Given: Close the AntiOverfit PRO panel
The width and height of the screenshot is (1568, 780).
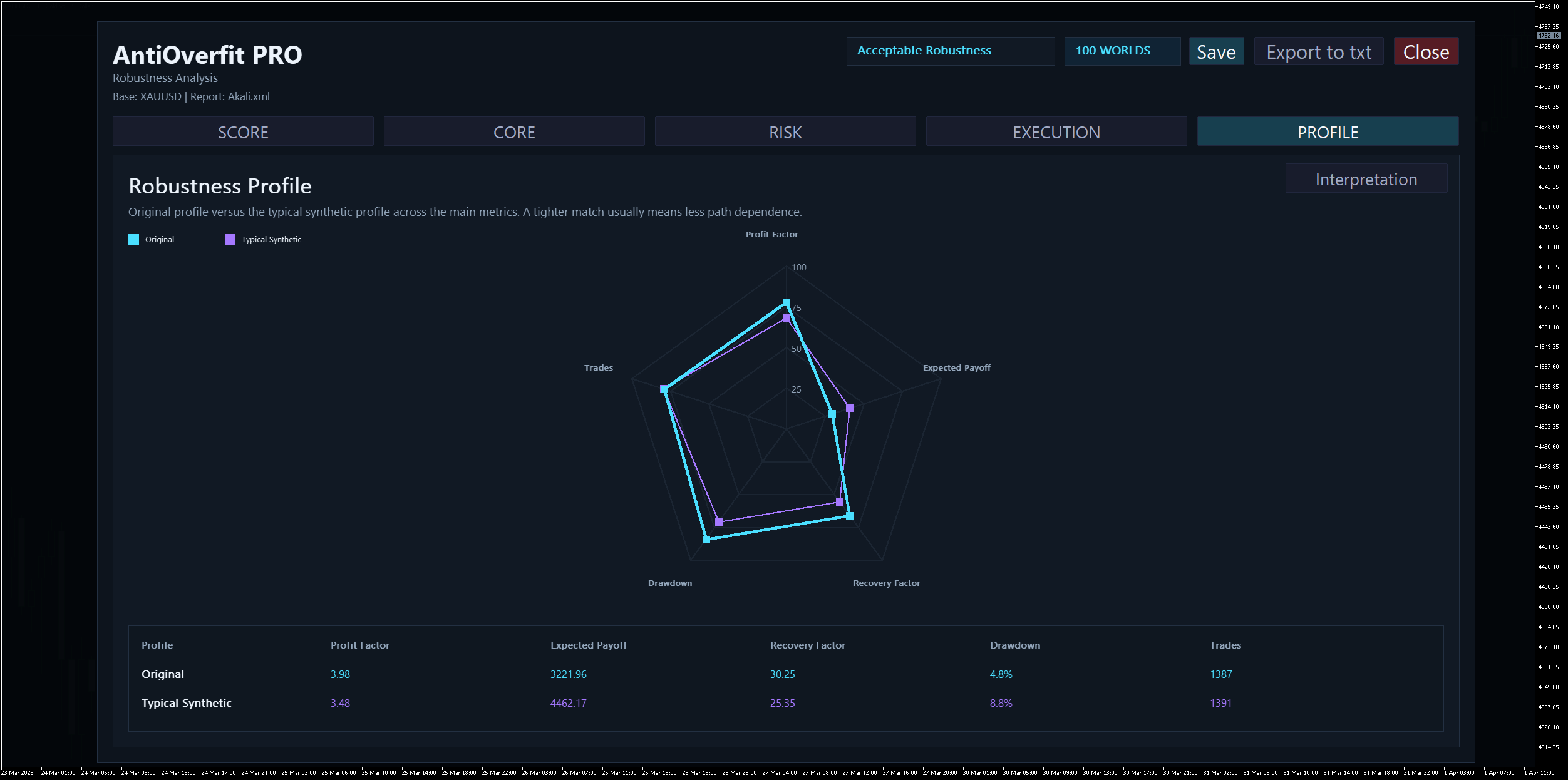Looking at the screenshot, I should tap(1426, 52).
